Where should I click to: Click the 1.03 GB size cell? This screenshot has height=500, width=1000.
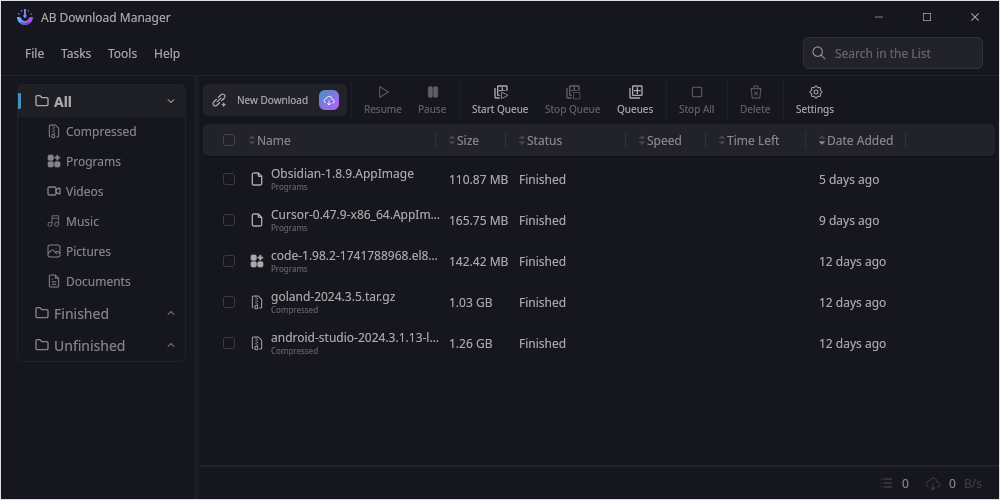[x=471, y=302]
